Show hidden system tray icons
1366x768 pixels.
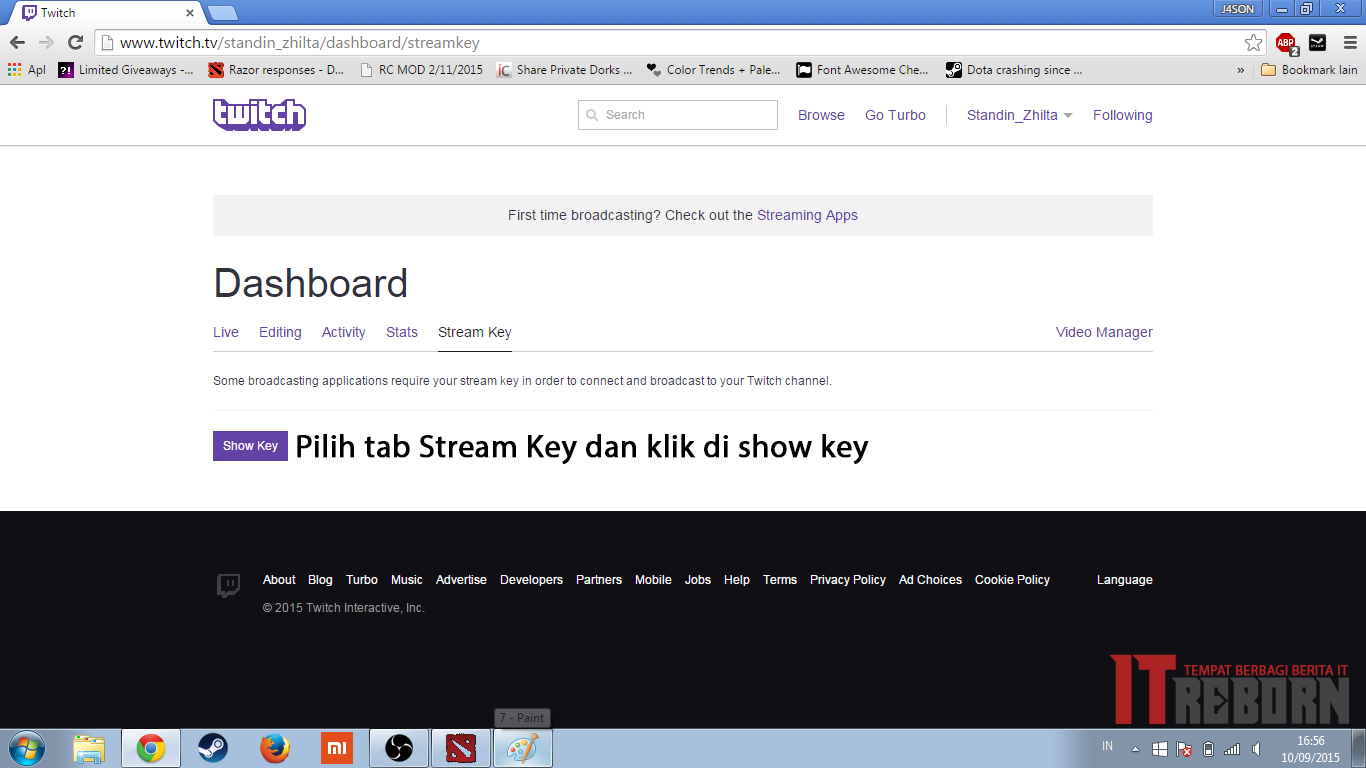(x=1135, y=749)
